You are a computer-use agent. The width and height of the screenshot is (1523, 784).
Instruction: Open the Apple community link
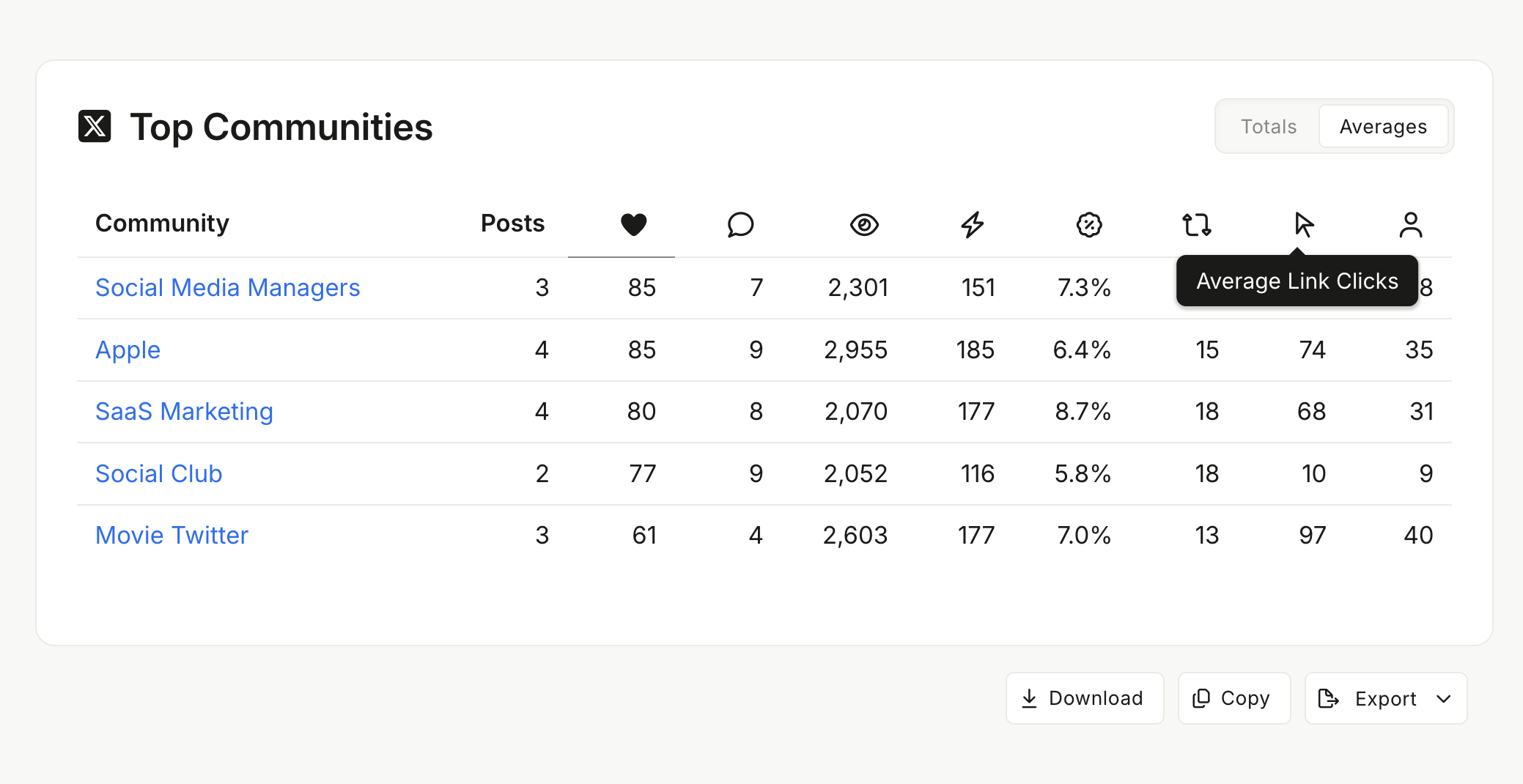(x=128, y=350)
